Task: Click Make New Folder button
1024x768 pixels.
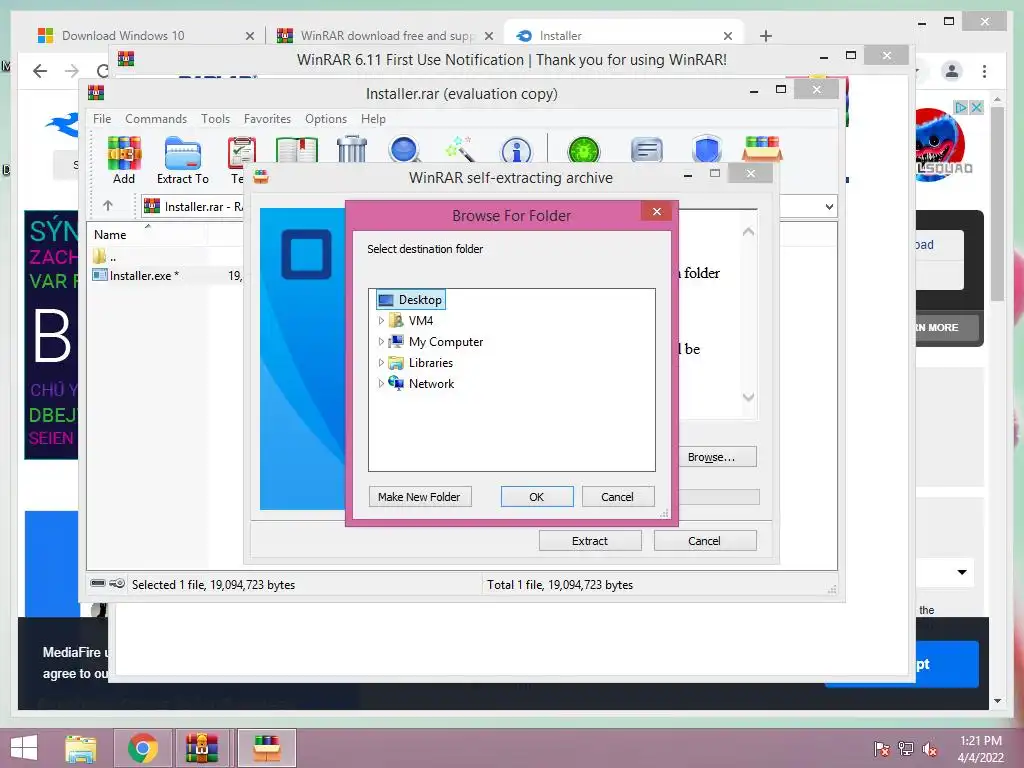Action: point(419,497)
